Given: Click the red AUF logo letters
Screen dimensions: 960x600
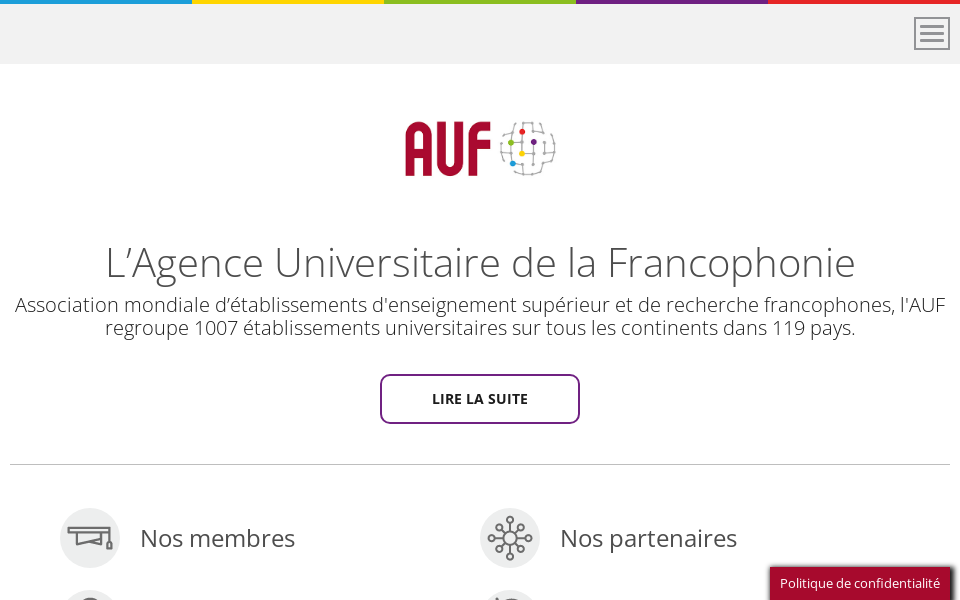Looking at the screenshot, I should (x=448, y=149).
